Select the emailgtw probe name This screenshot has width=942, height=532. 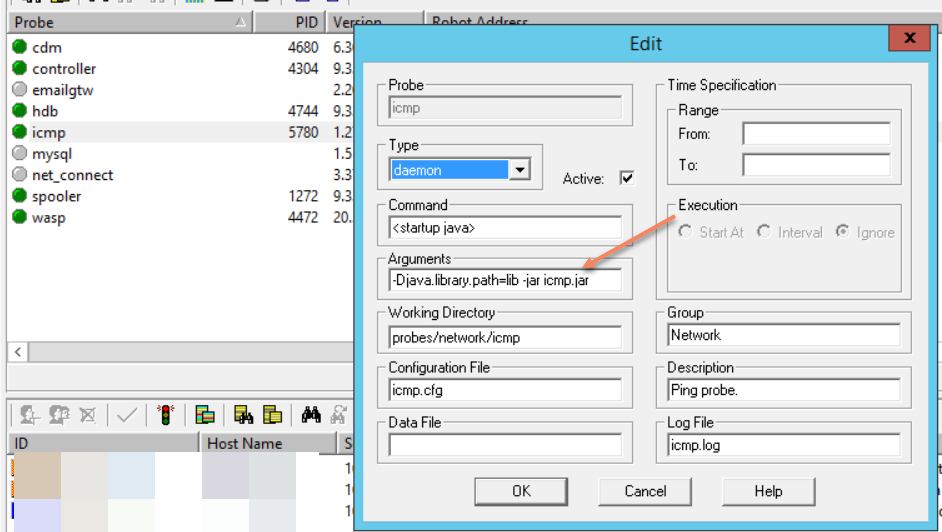(x=63, y=90)
